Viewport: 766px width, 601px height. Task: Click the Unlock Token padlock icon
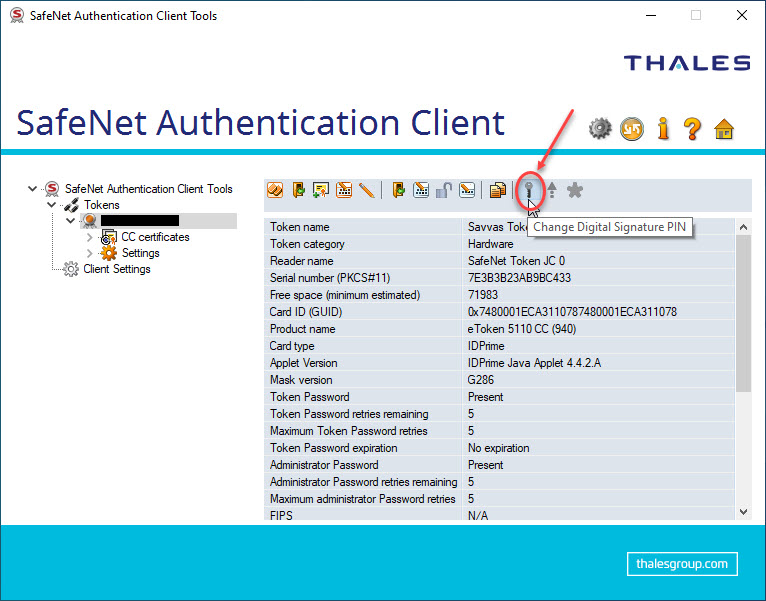[445, 190]
